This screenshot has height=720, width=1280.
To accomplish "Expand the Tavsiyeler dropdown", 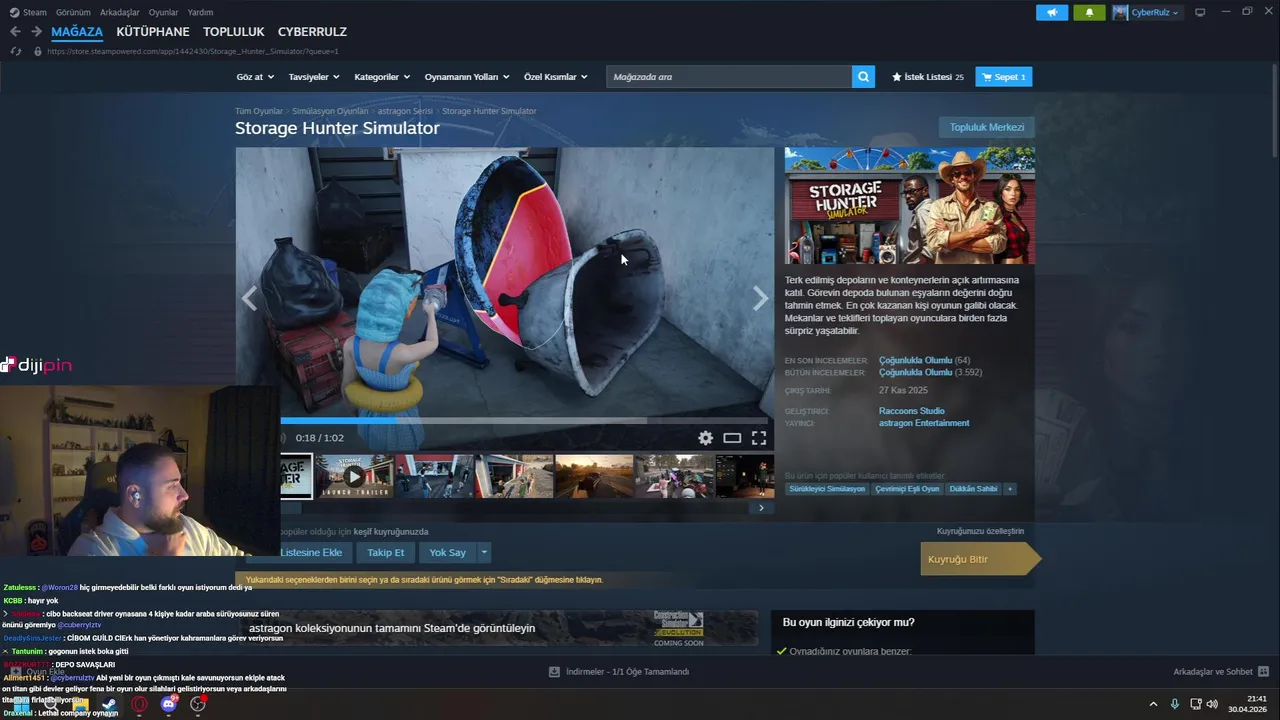I will click(314, 77).
